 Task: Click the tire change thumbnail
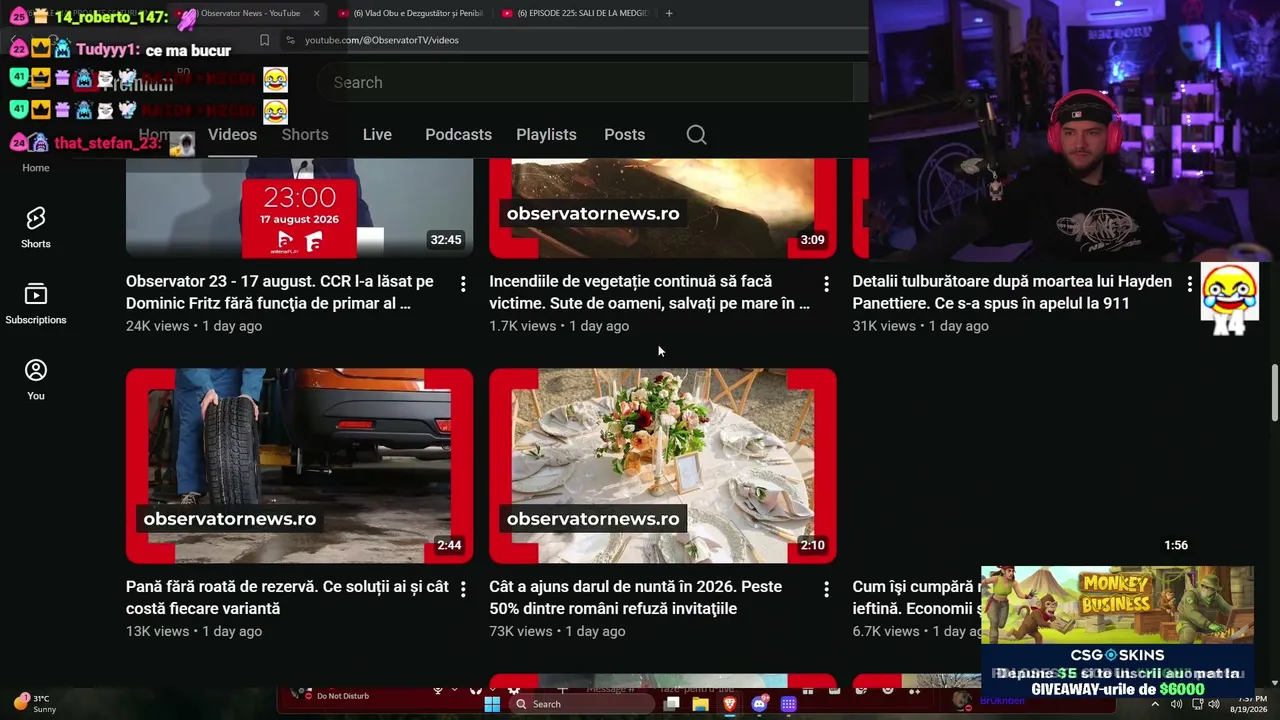[x=299, y=466]
